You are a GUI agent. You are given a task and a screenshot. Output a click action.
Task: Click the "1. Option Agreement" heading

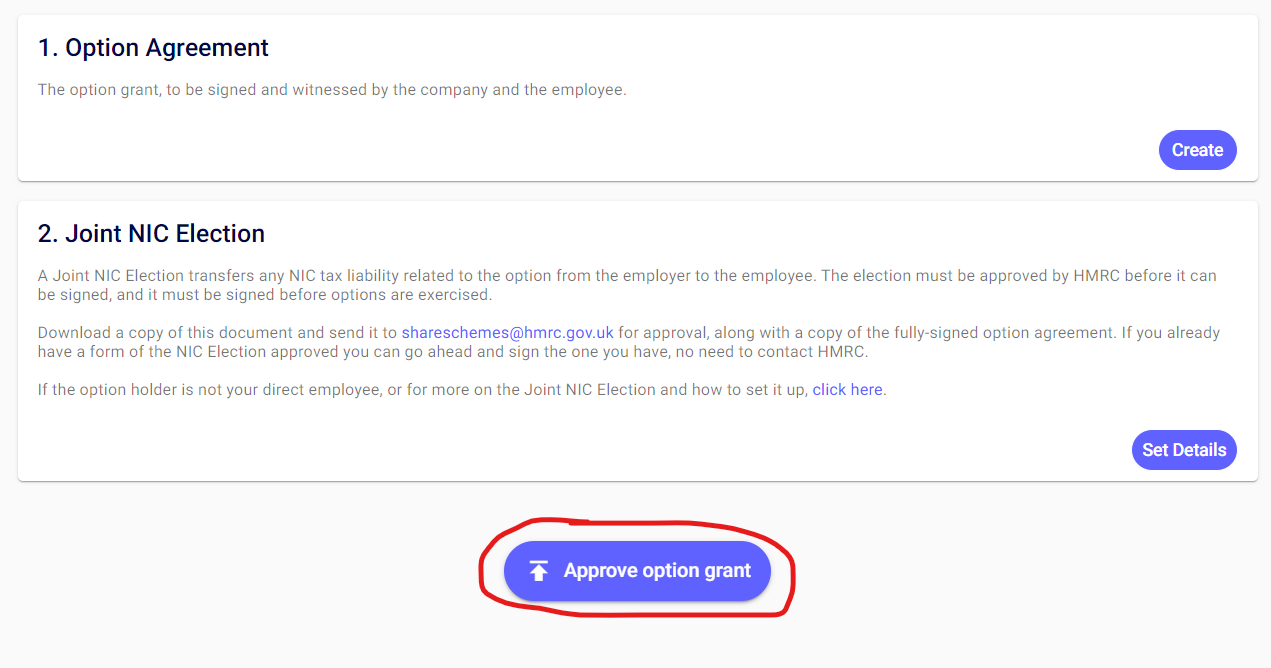point(153,48)
